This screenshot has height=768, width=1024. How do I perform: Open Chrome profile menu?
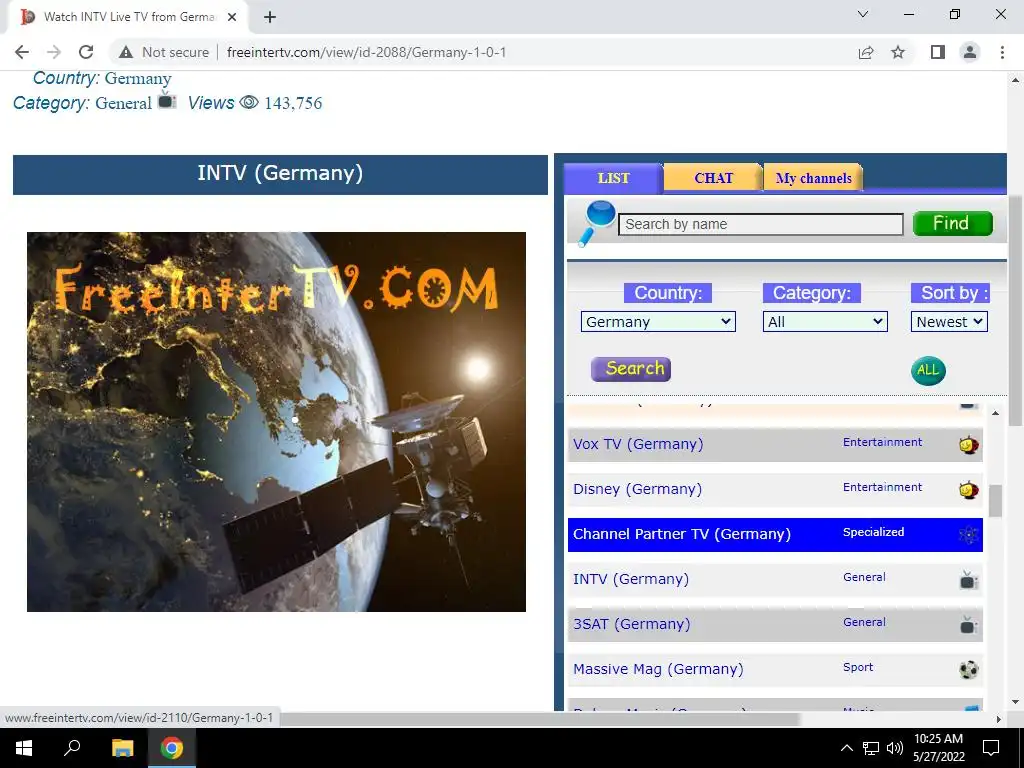tap(970, 52)
